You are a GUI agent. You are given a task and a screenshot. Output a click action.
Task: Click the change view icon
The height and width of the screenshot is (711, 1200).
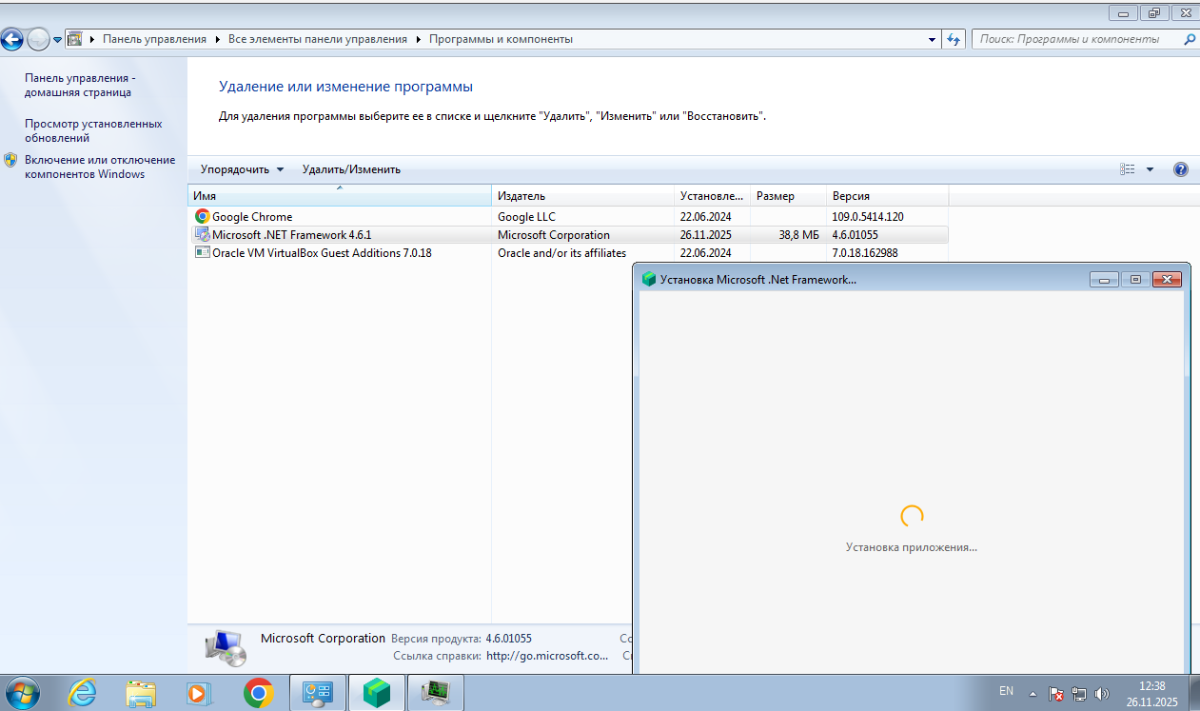1128,169
